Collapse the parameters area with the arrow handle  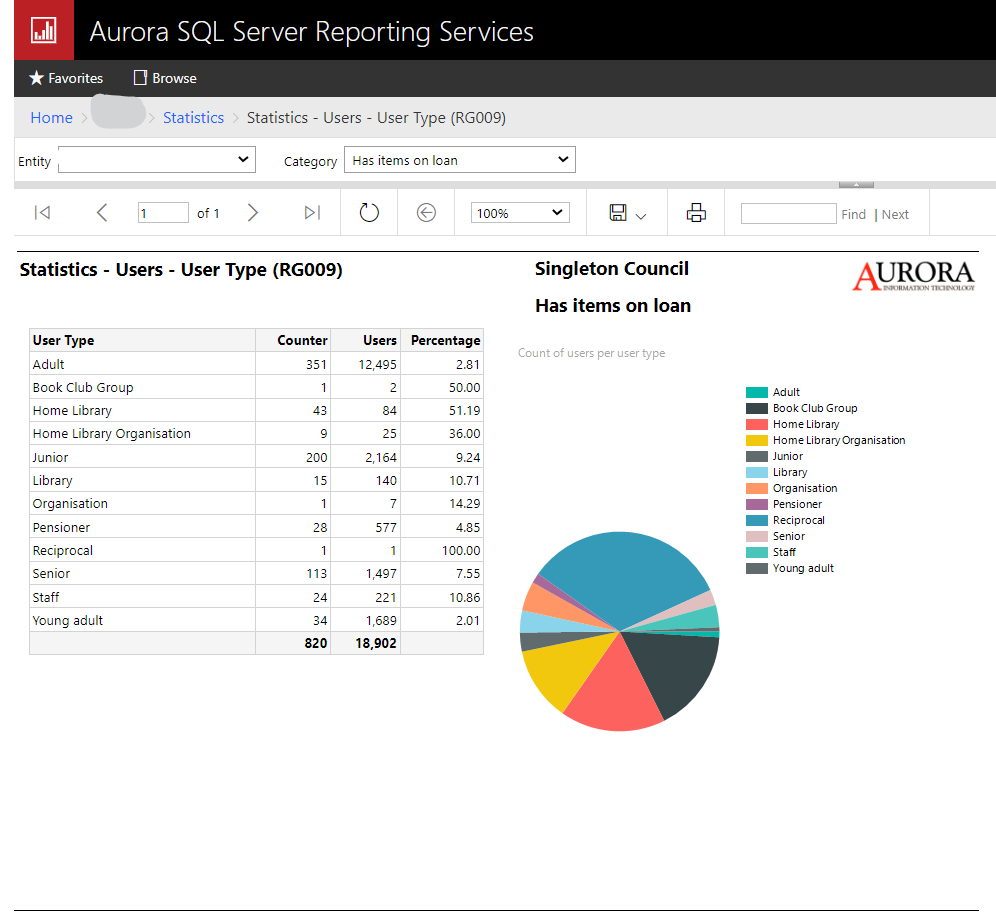coord(856,185)
